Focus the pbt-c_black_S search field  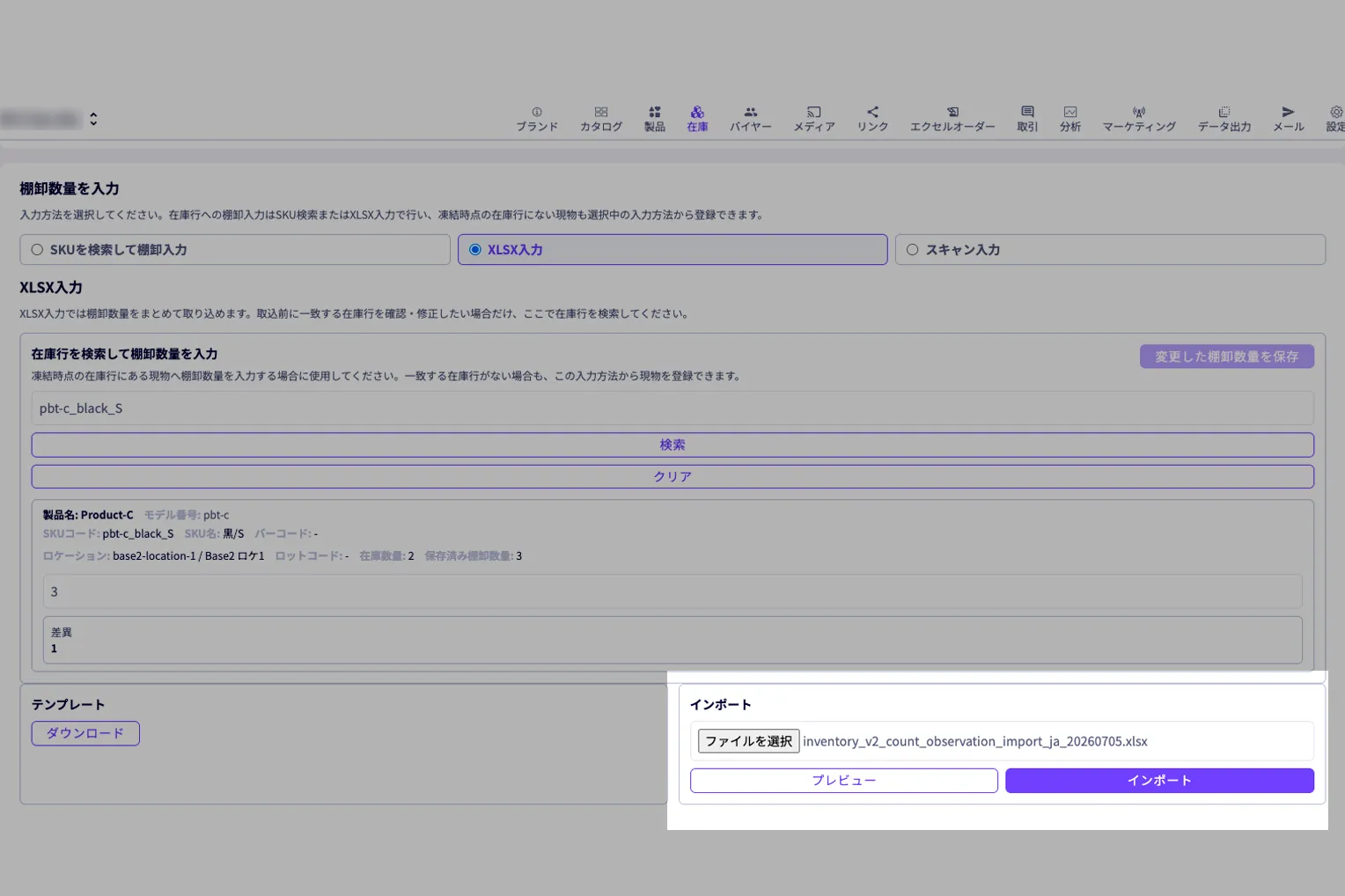pos(672,408)
